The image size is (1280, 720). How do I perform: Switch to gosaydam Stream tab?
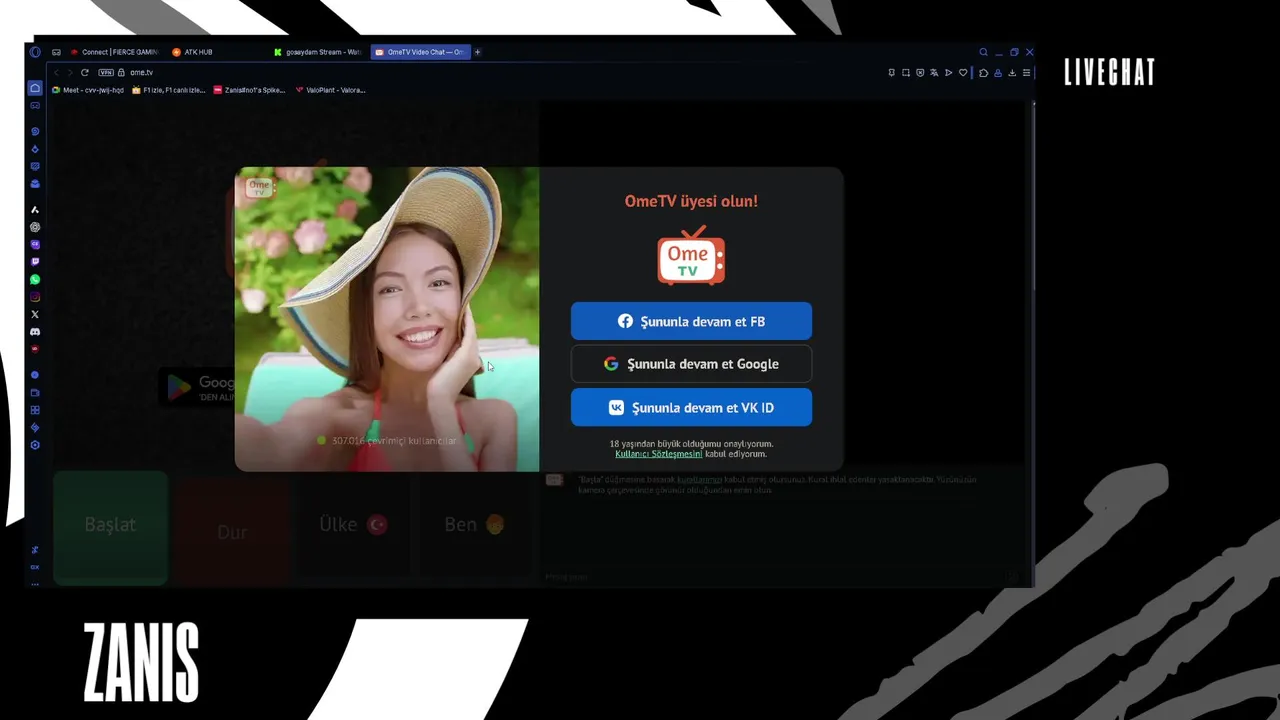click(318, 52)
